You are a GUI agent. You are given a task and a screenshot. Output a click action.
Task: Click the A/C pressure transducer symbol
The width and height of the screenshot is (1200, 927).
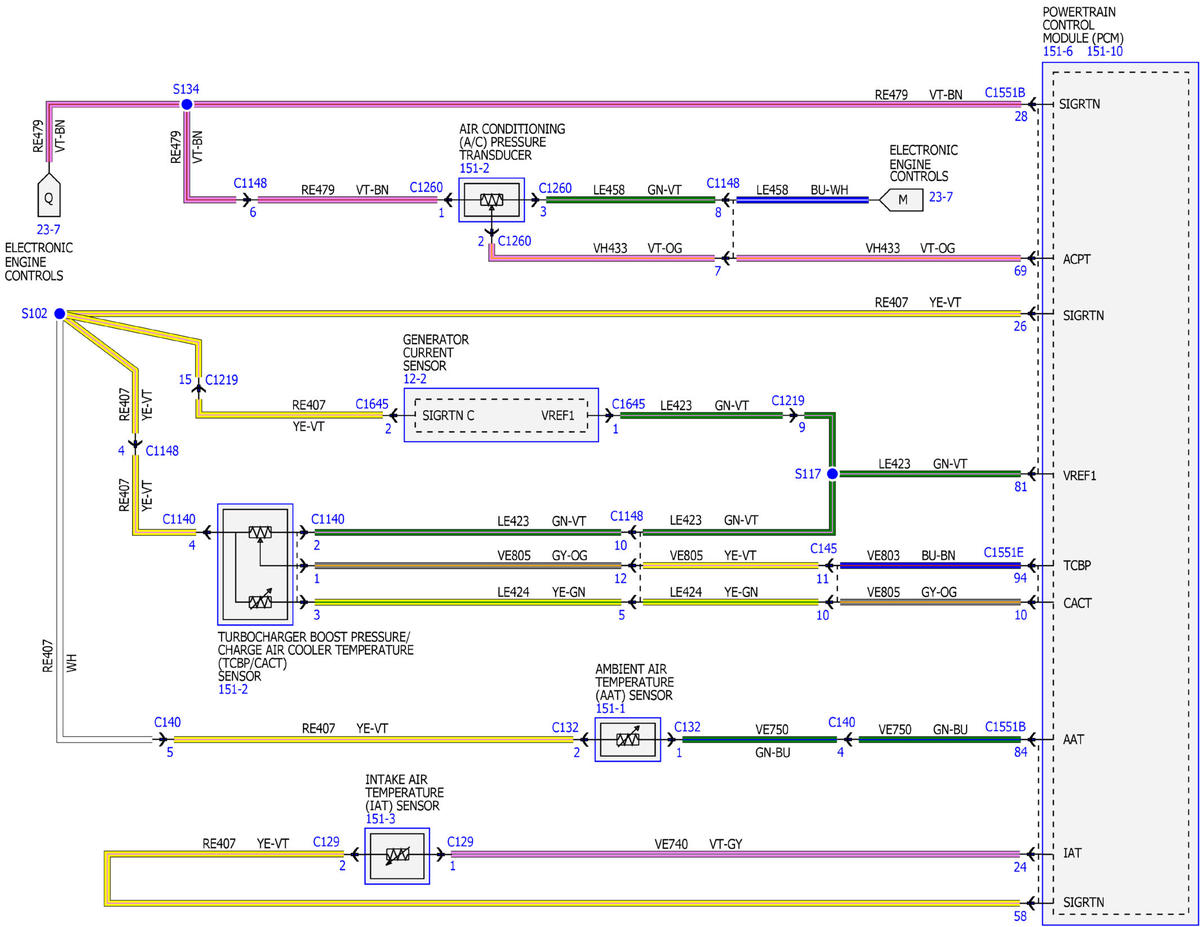(491, 200)
